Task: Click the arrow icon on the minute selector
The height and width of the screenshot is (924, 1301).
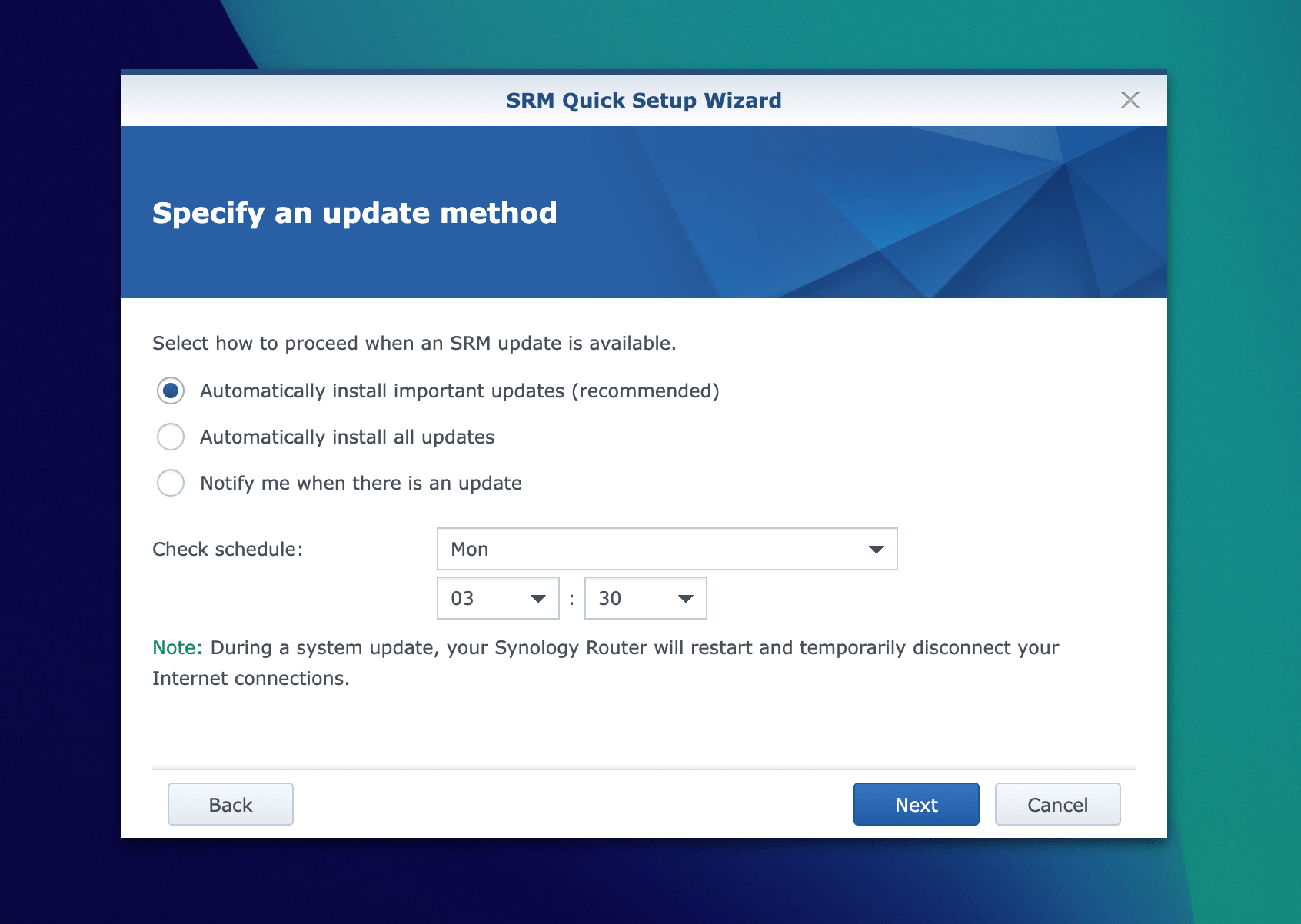Action: pyautogui.click(x=686, y=599)
